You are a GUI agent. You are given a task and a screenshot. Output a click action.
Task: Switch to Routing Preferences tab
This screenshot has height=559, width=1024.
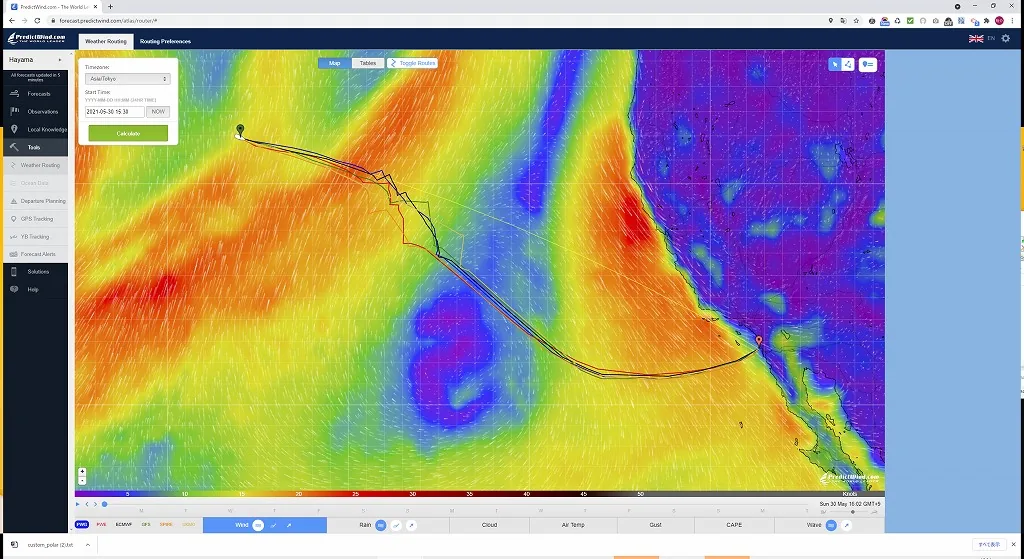165,41
